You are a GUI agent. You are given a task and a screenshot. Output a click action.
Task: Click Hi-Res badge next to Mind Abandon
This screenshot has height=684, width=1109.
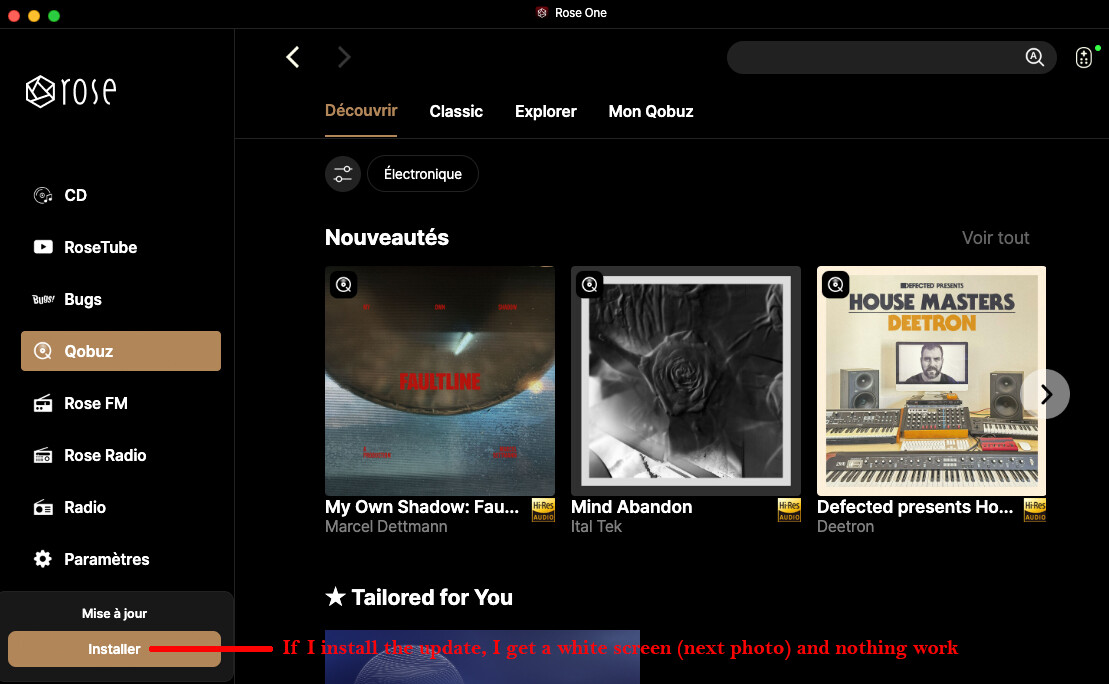[x=789, y=510]
